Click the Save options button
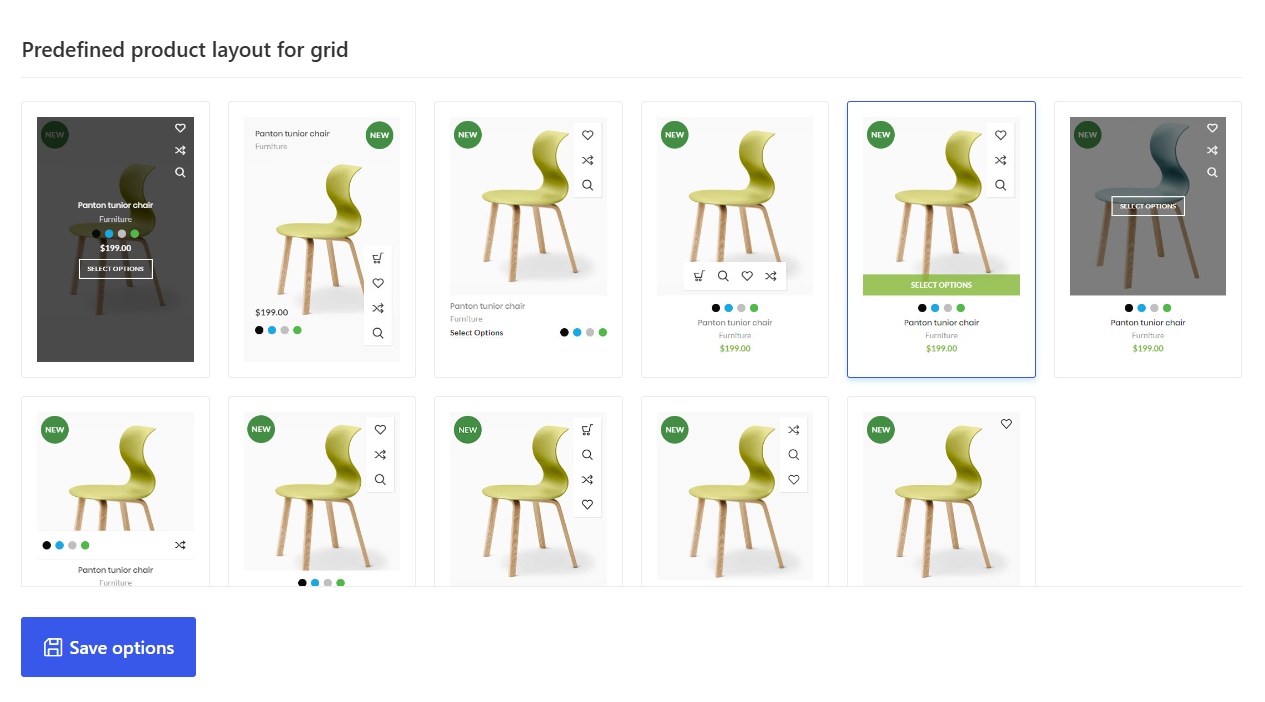This screenshot has width=1265, height=702. click(108, 647)
